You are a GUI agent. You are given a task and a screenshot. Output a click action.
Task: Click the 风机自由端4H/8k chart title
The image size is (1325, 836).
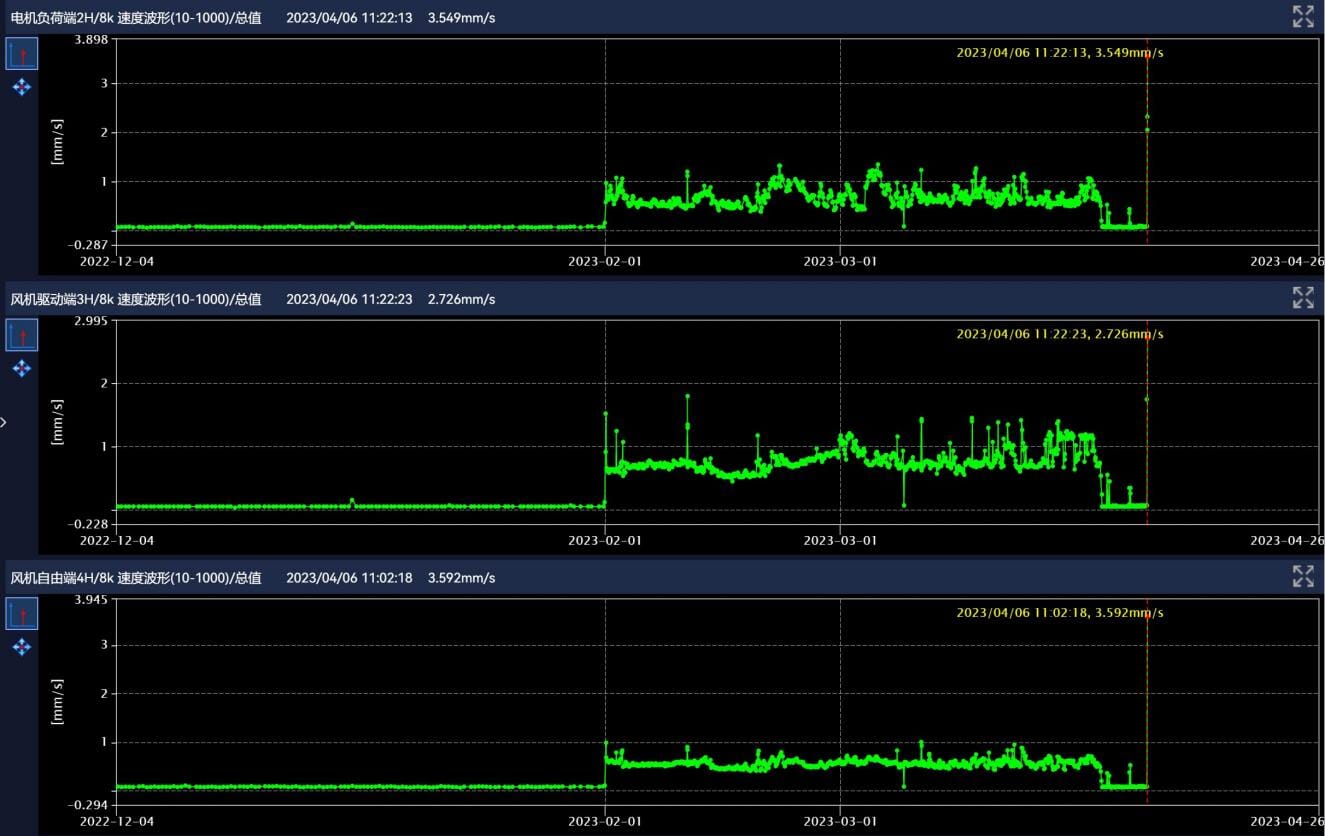tap(136, 578)
